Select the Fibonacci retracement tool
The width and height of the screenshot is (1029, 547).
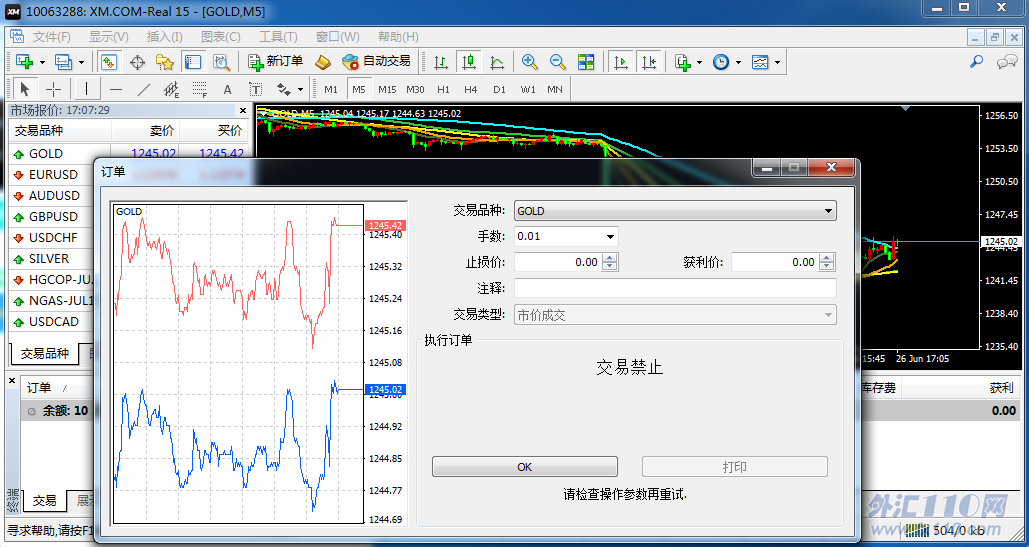click(x=200, y=89)
